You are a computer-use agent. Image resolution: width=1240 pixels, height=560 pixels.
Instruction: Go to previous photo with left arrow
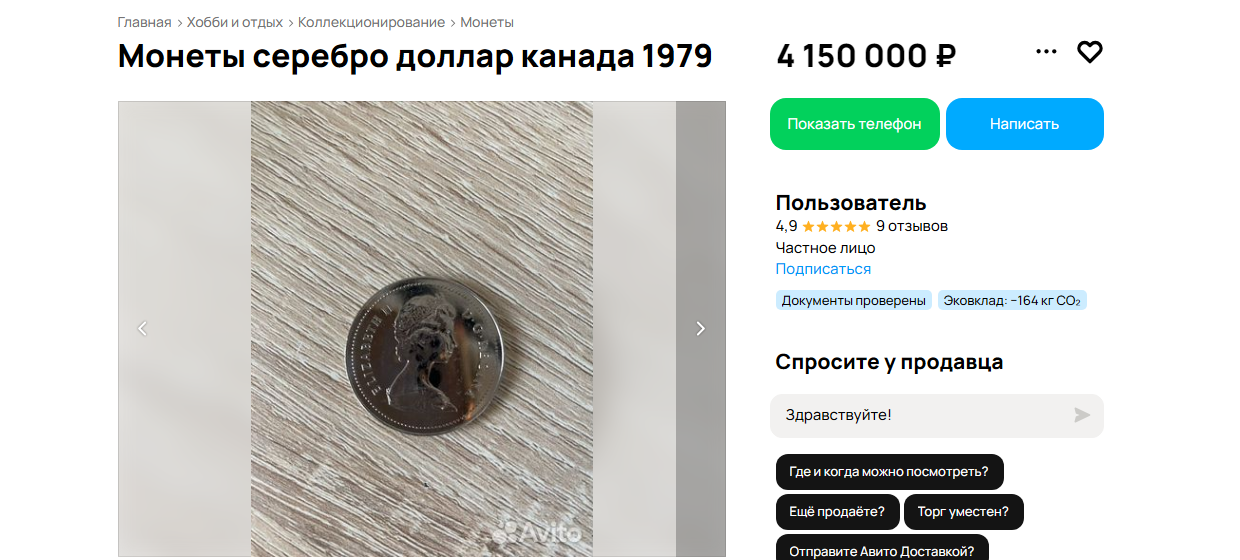(x=142, y=328)
